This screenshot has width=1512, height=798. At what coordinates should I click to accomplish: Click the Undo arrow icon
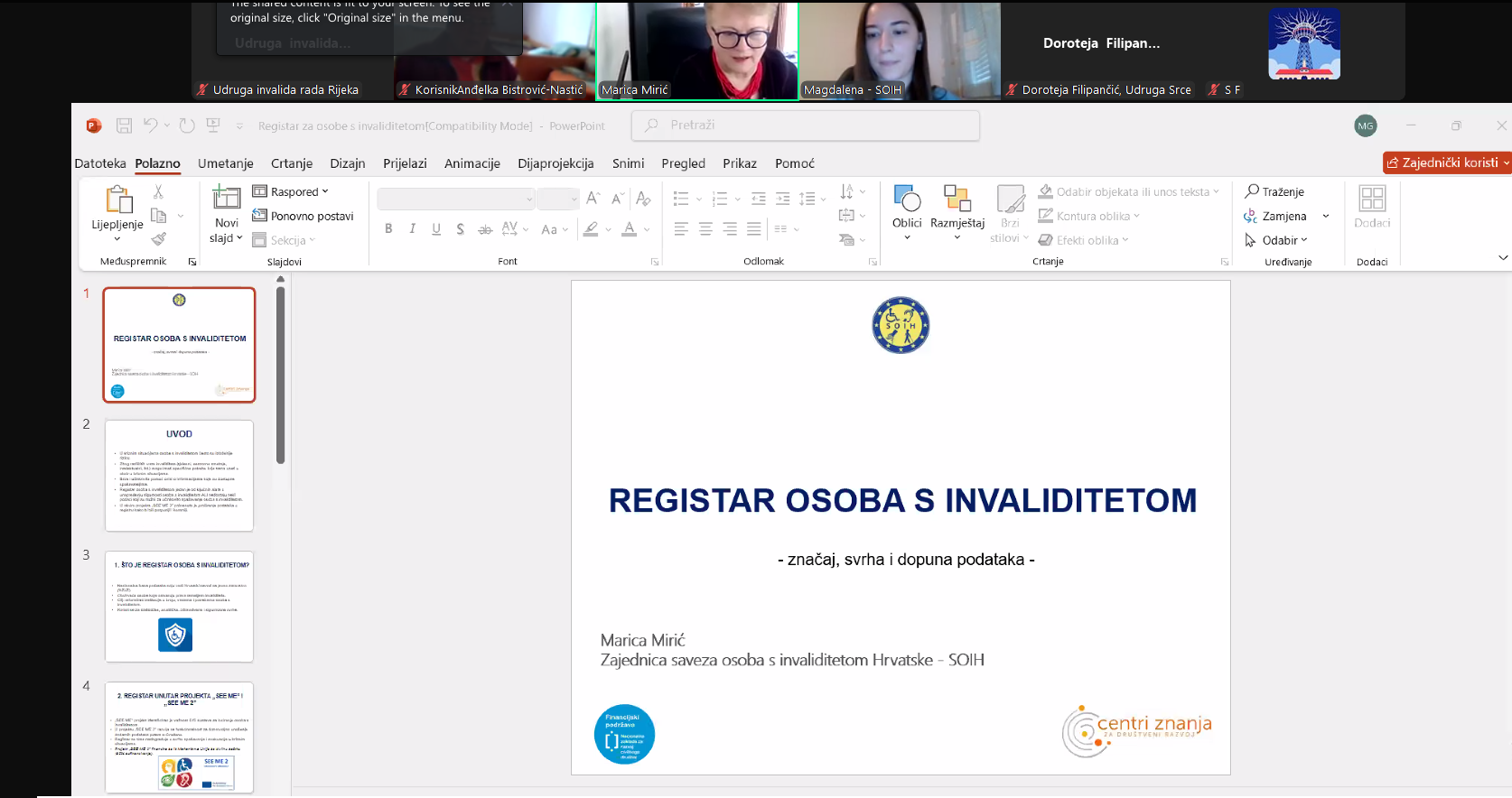click(x=150, y=125)
